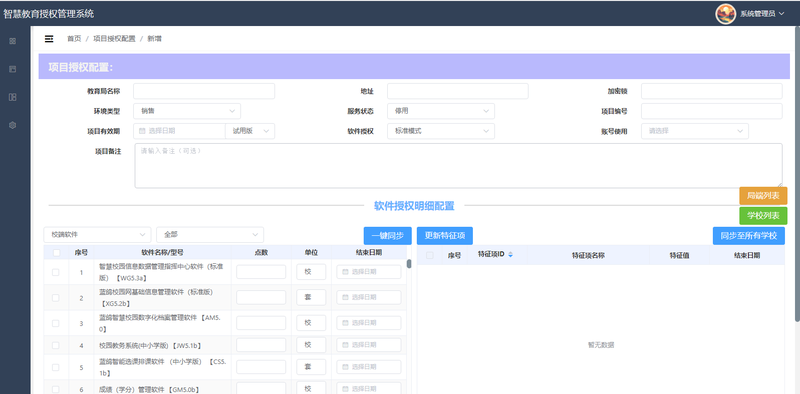Click the 软件授权明细配置 section heading
Screen dimensions: 800x394
tap(414, 206)
